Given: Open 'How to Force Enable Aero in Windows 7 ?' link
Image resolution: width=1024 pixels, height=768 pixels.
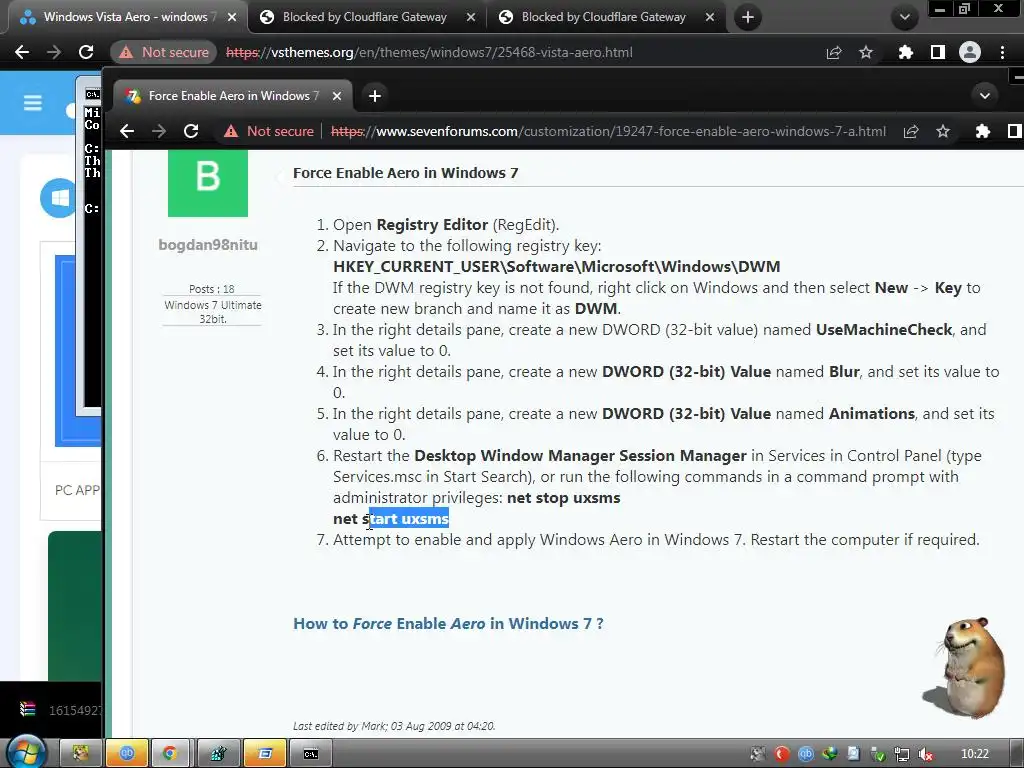Looking at the screenshot, I should (x=448, y=624).
